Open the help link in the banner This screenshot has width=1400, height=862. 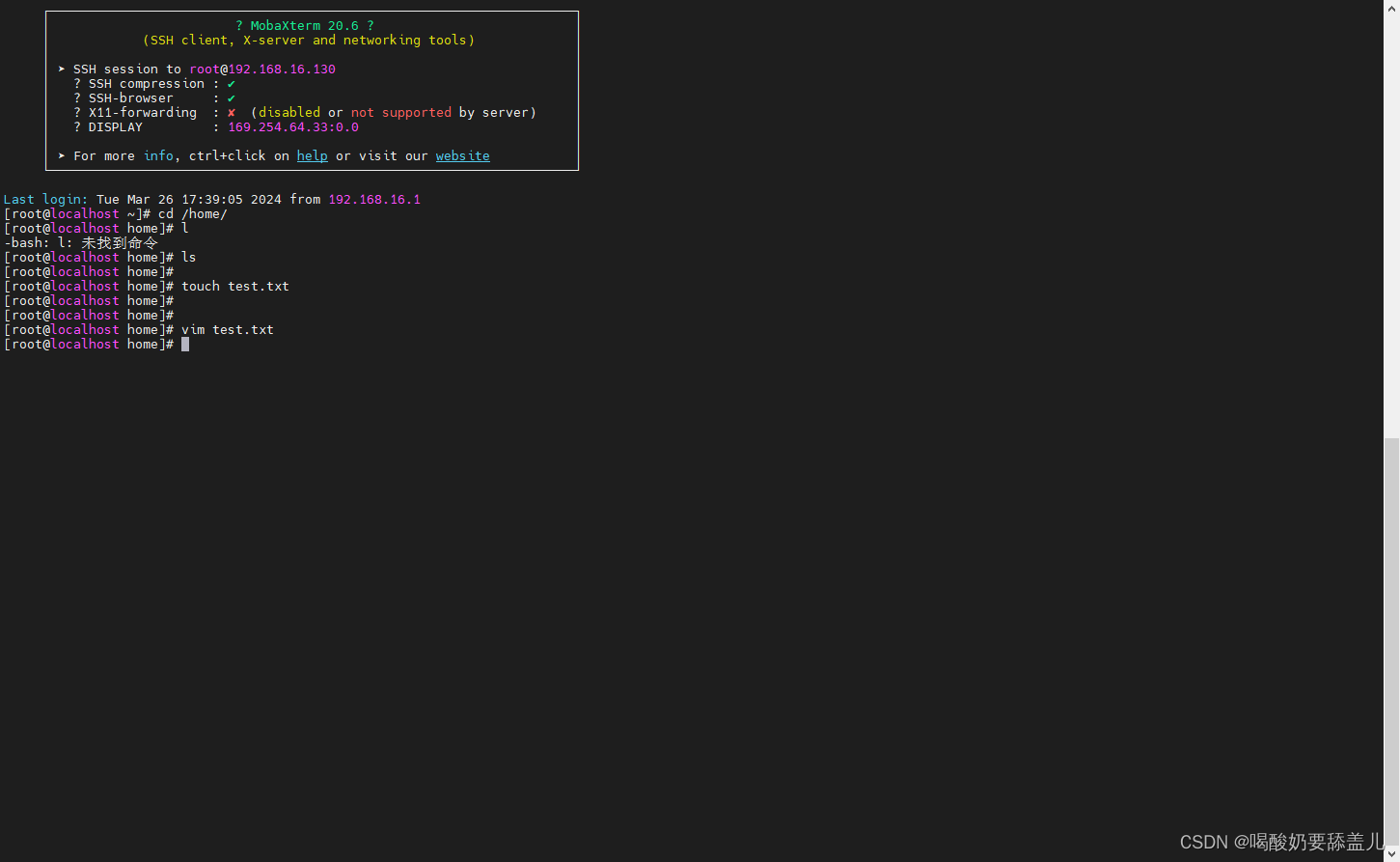pyautogui.click(x=312, y=156)
